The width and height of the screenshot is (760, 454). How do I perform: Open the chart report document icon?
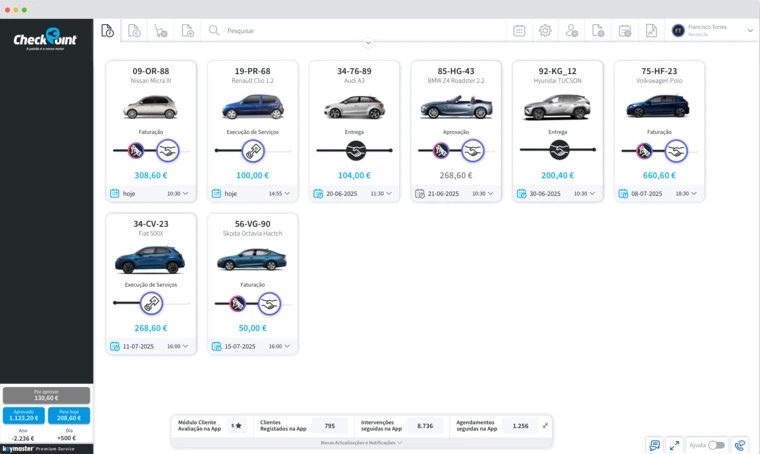(651, 31)
